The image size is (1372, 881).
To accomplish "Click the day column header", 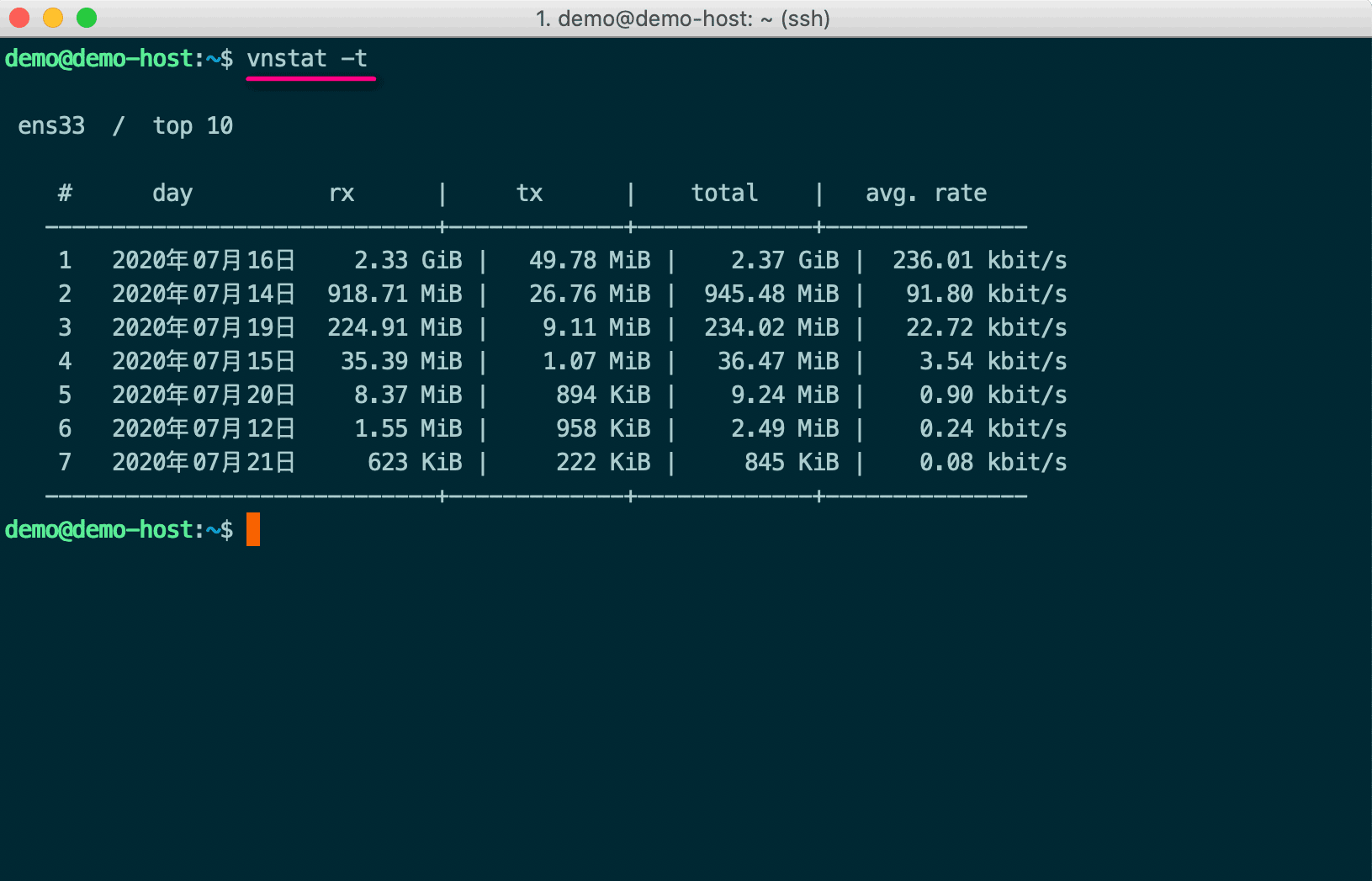I will 172,194.
